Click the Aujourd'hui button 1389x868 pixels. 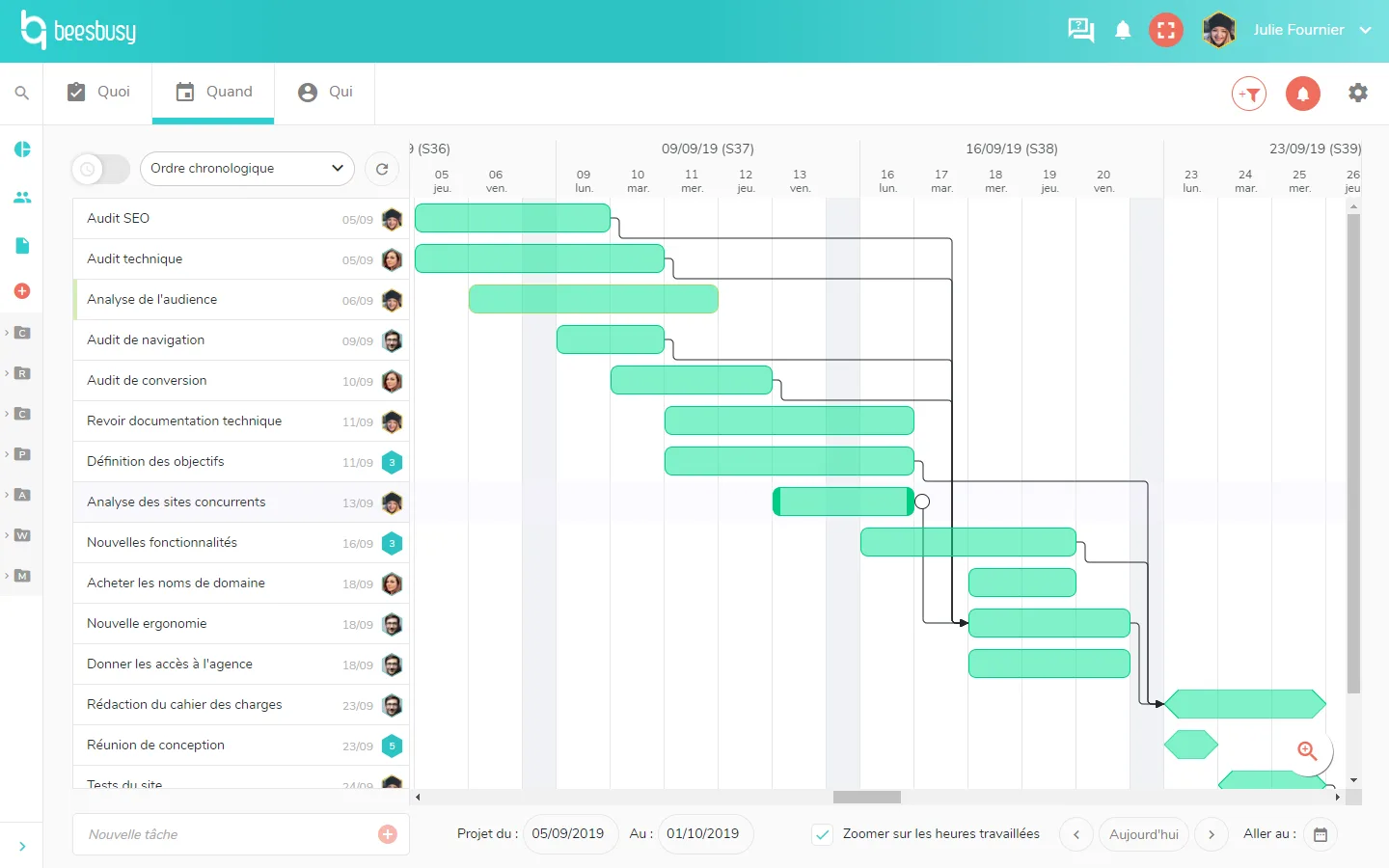[x=1144, y=834]
